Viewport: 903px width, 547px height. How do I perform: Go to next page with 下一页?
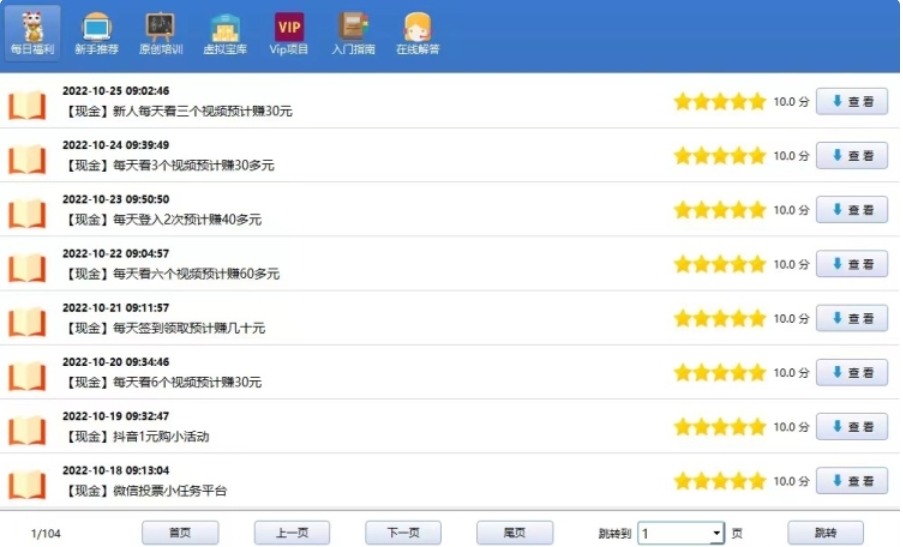pyautogui.click(x=403, y=533)
